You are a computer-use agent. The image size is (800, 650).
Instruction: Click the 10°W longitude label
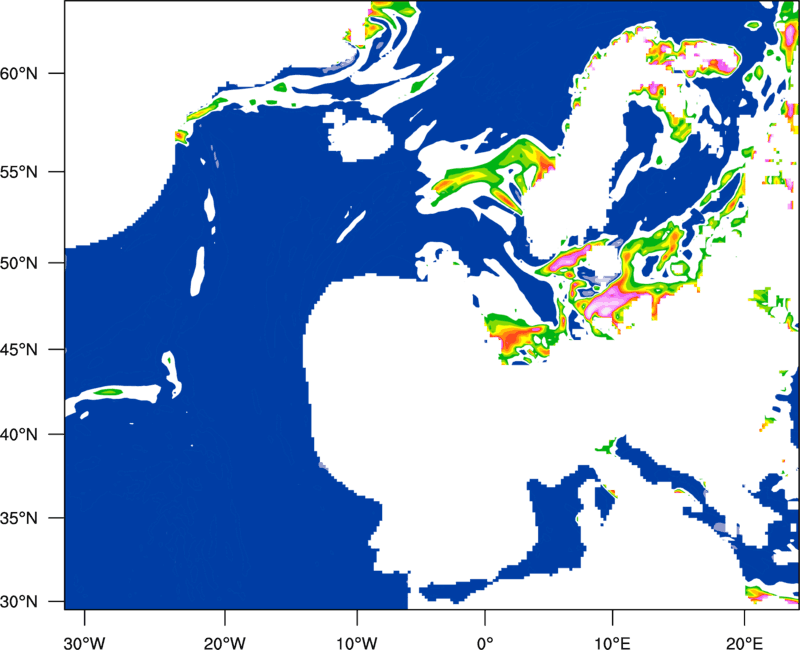point(357,643)
